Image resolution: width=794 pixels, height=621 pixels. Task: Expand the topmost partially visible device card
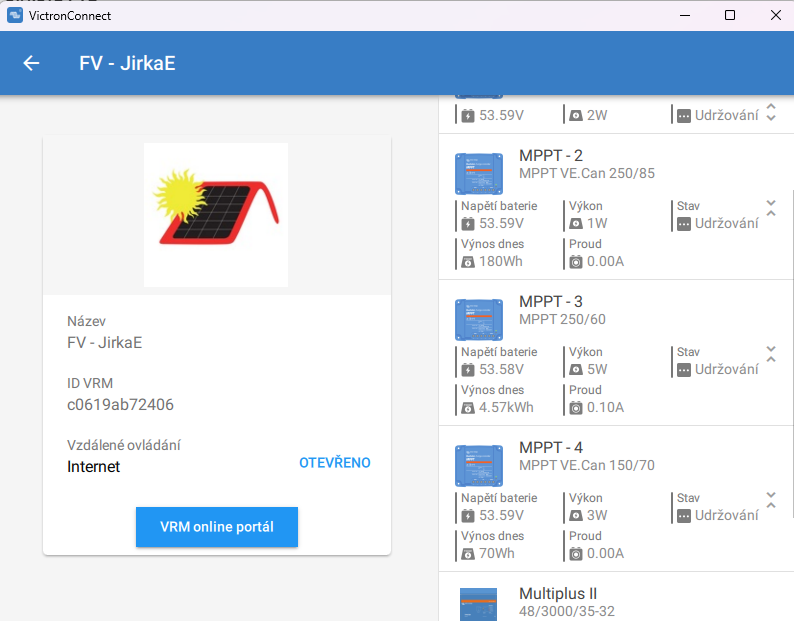pos(771,112)
